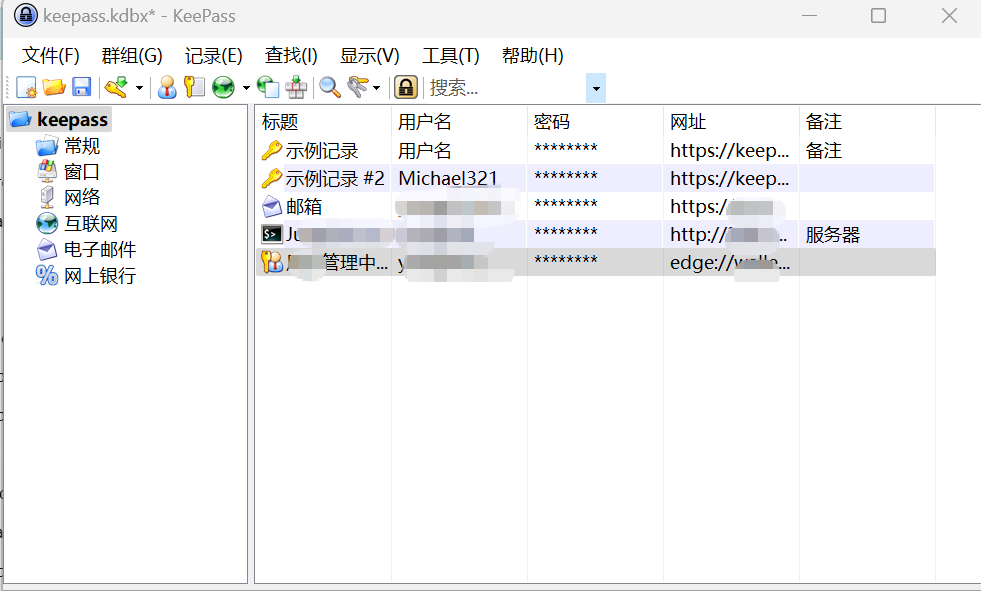Select the 示例记录 entry title
Screen dimensions: 981x591
(322, 151)
